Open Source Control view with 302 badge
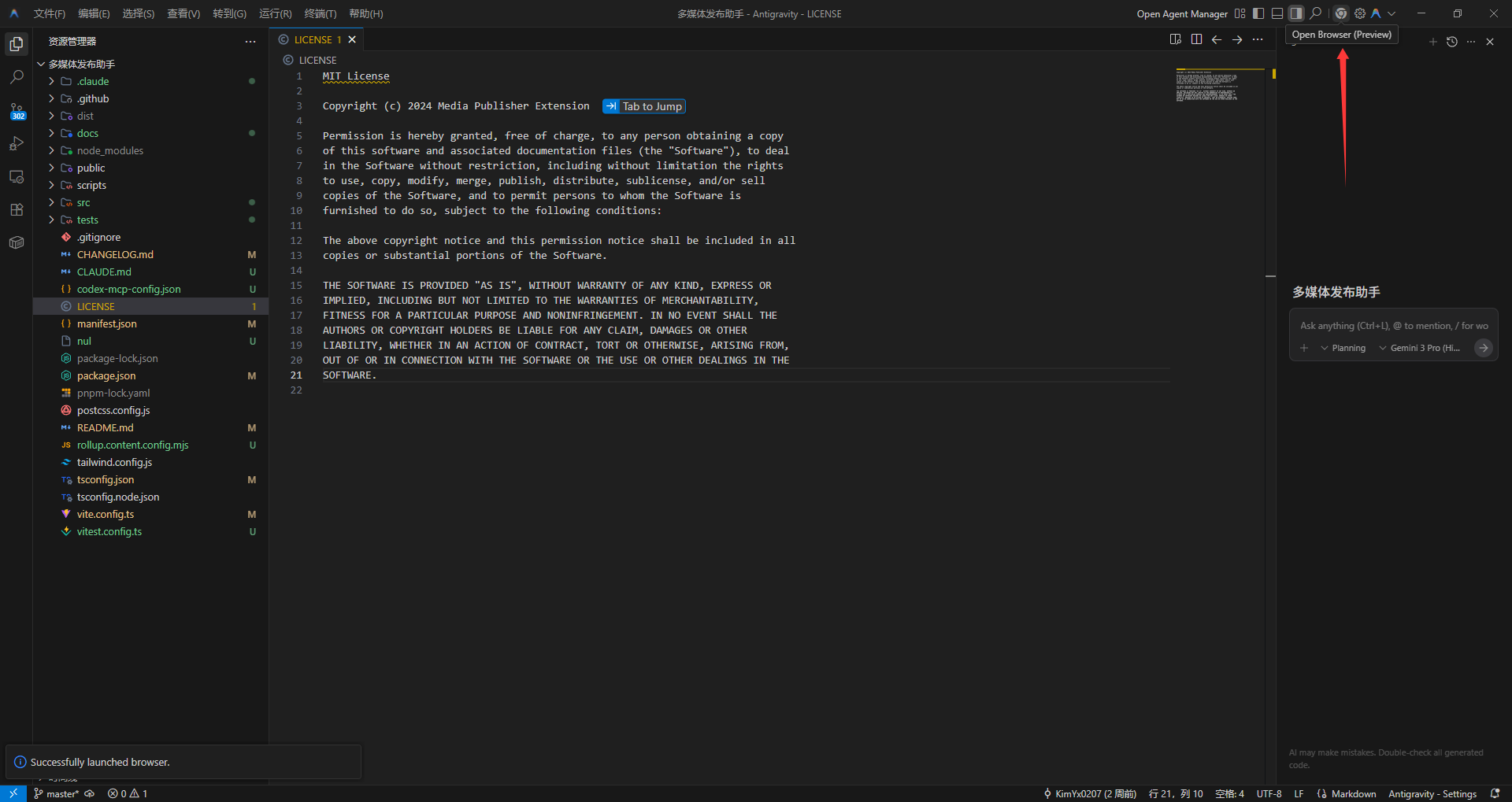1512x802 pixels. [17, 111]
